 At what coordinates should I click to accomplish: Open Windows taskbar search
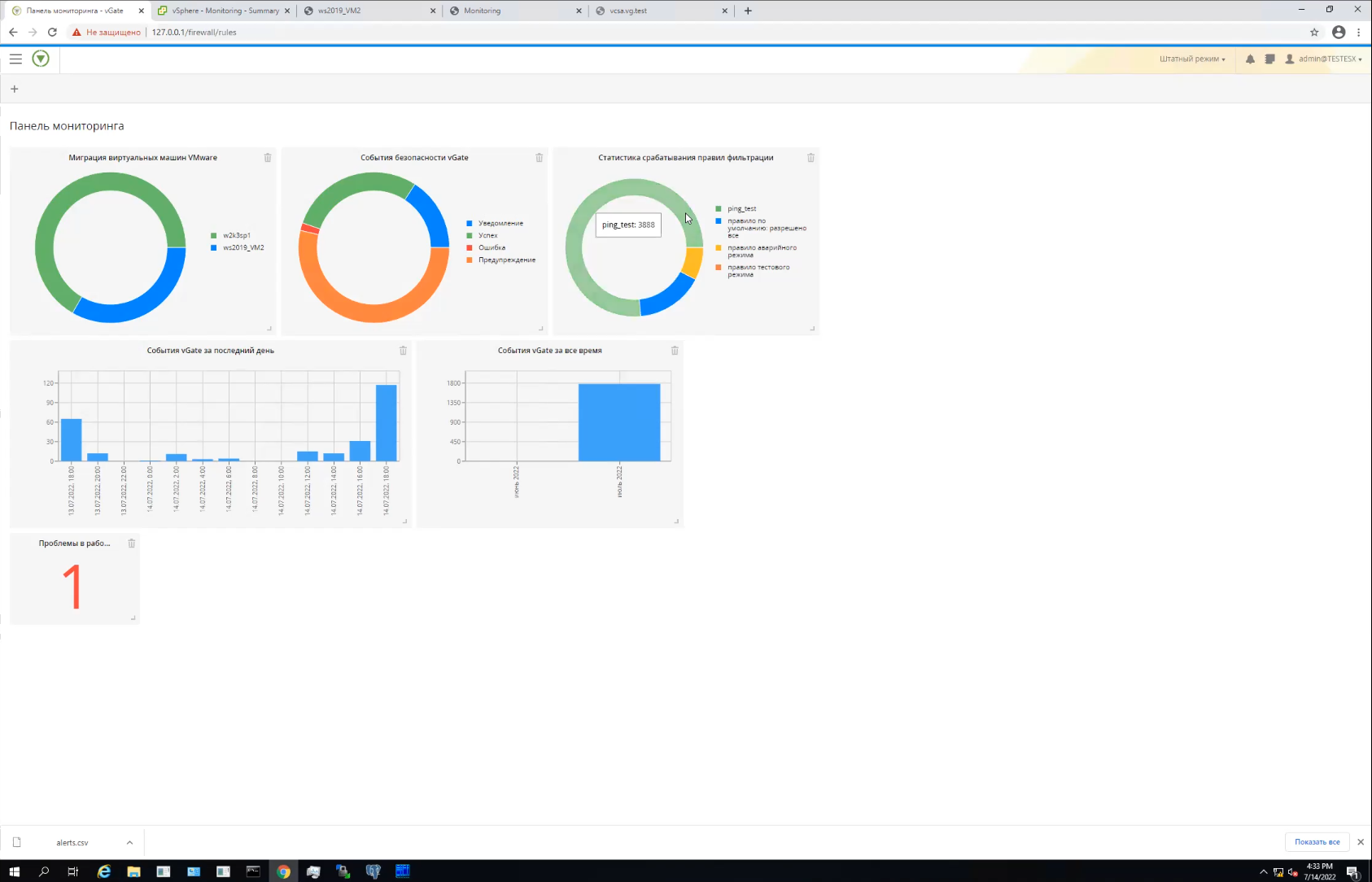pyautogui.click(x=44, y=871)
